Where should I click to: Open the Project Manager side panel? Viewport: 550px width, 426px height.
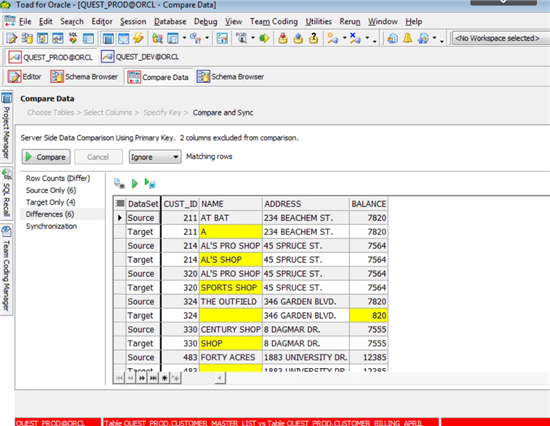coord(7,126)
